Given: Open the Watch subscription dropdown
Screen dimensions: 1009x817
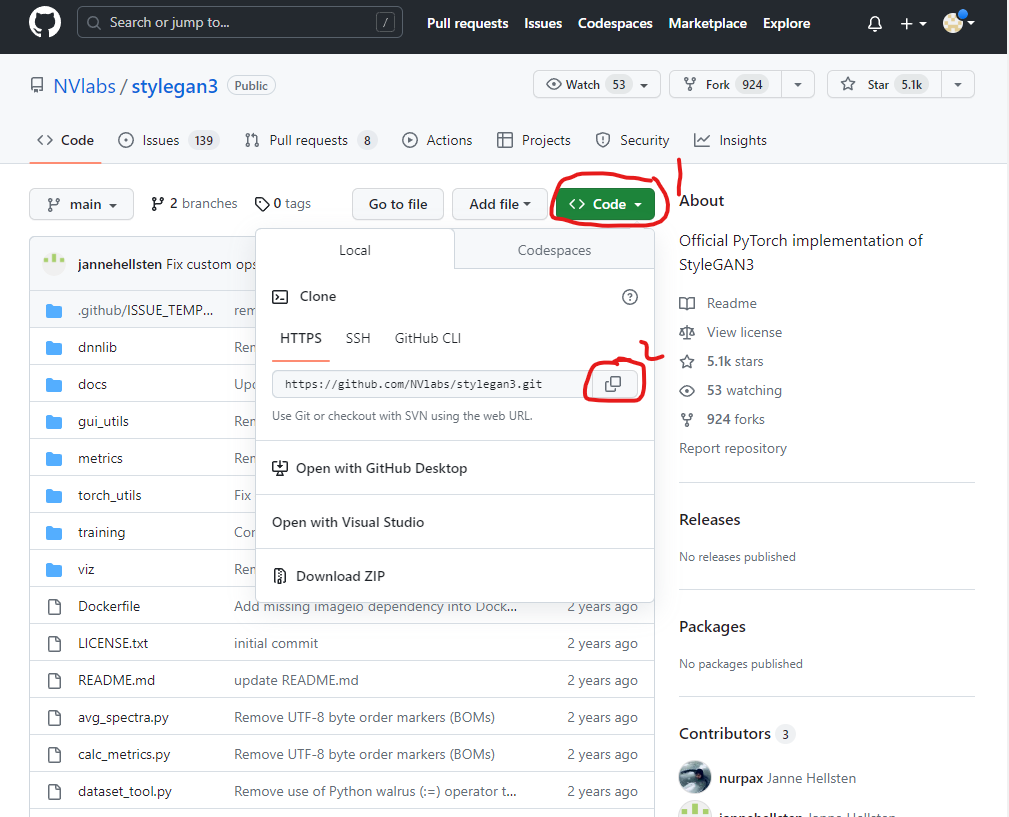Looking at the screenshot, I should (597, 84).
